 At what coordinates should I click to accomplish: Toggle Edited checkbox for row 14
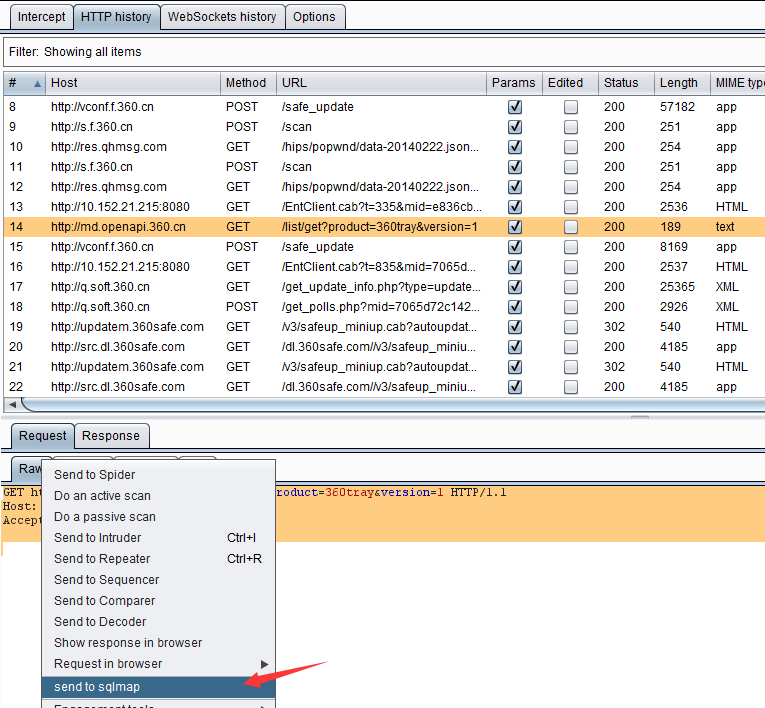570,227
